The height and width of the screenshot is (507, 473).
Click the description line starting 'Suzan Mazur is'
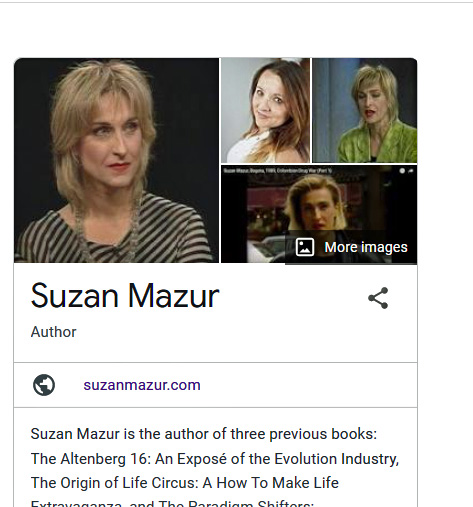click(204, 434)
